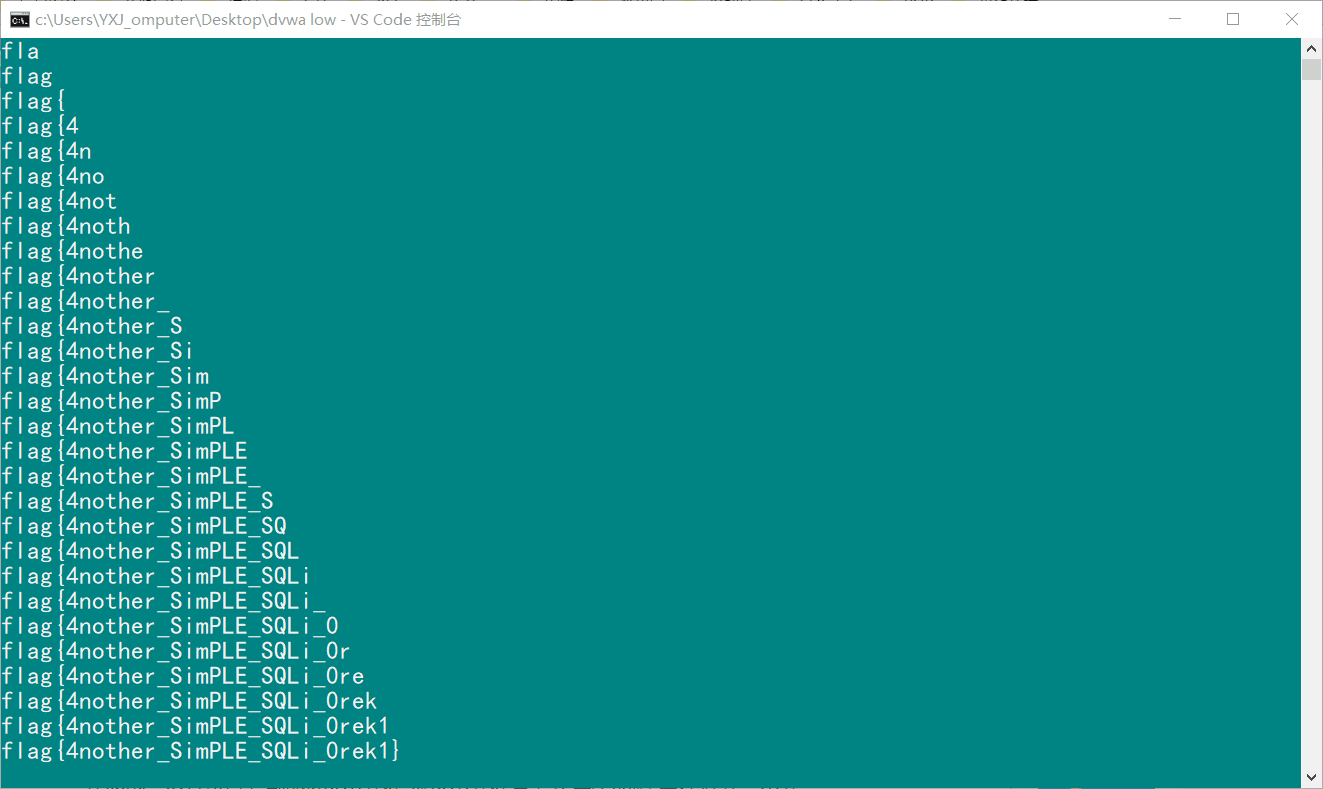
Task: Click the output line 'flag{4nother_Si'
Action: pyautogui.click(x=98, y=351)
